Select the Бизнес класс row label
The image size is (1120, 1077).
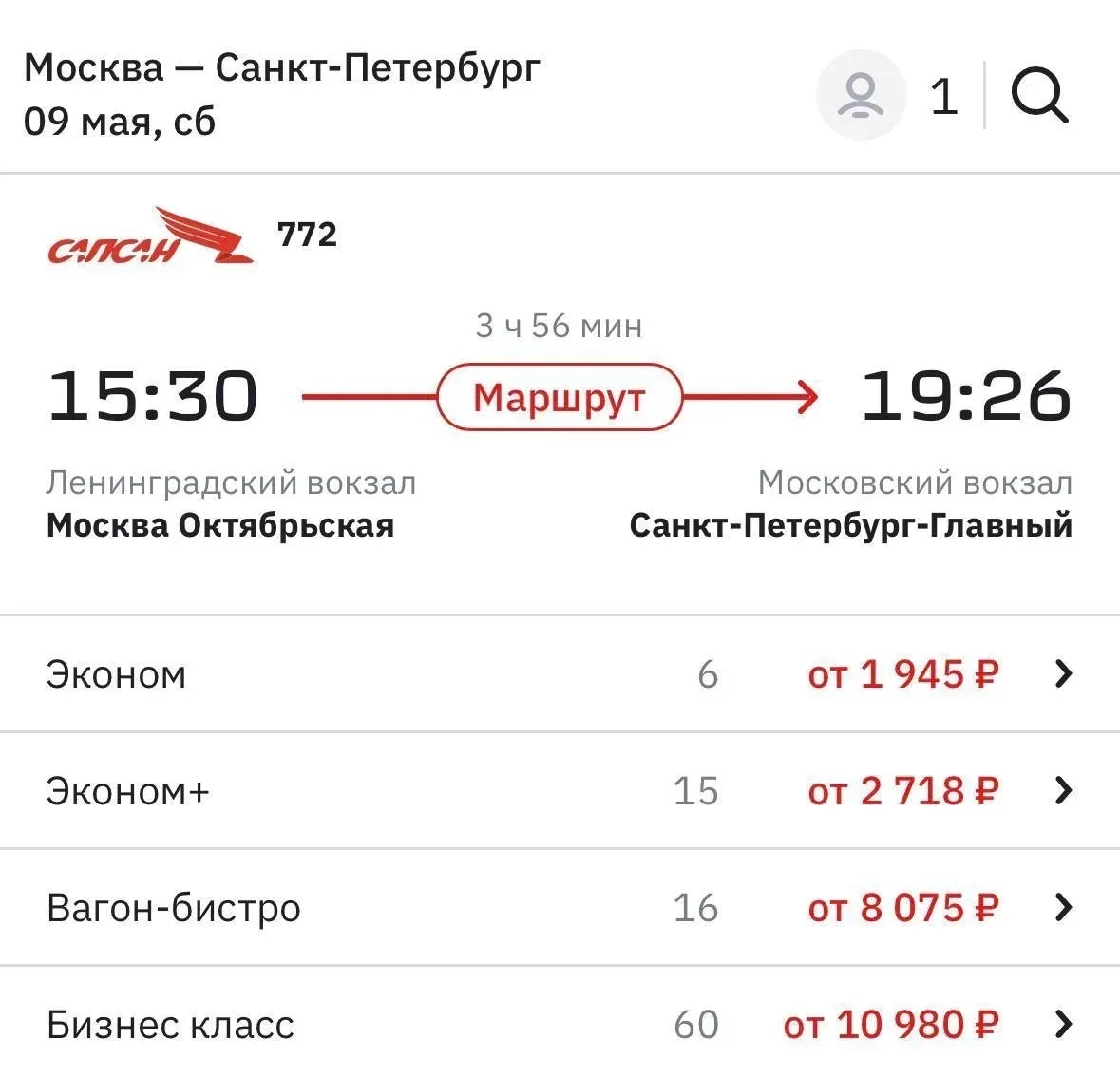170,1025
